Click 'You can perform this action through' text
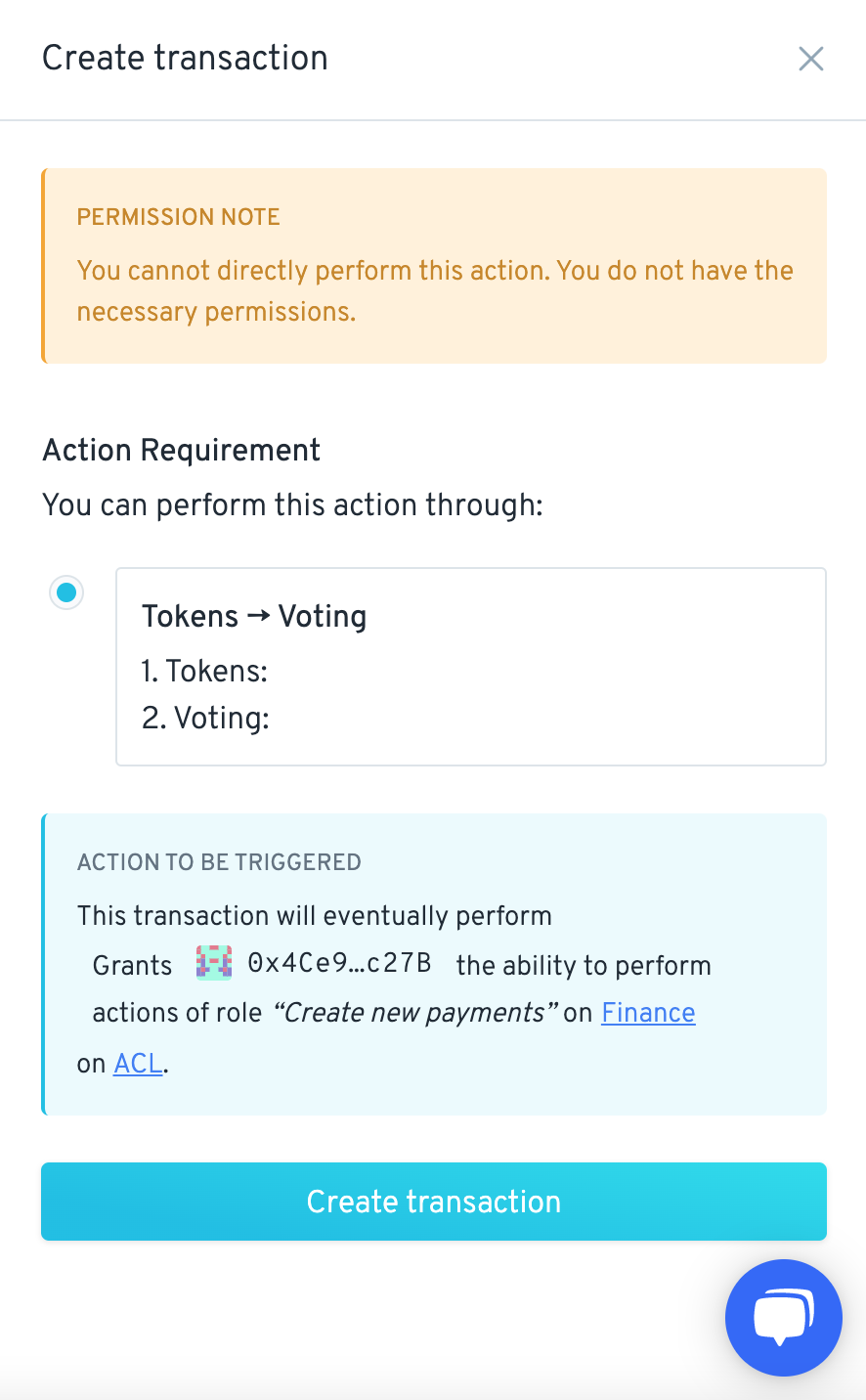This screenshot has height=1400, width=866. click(292, 505)
